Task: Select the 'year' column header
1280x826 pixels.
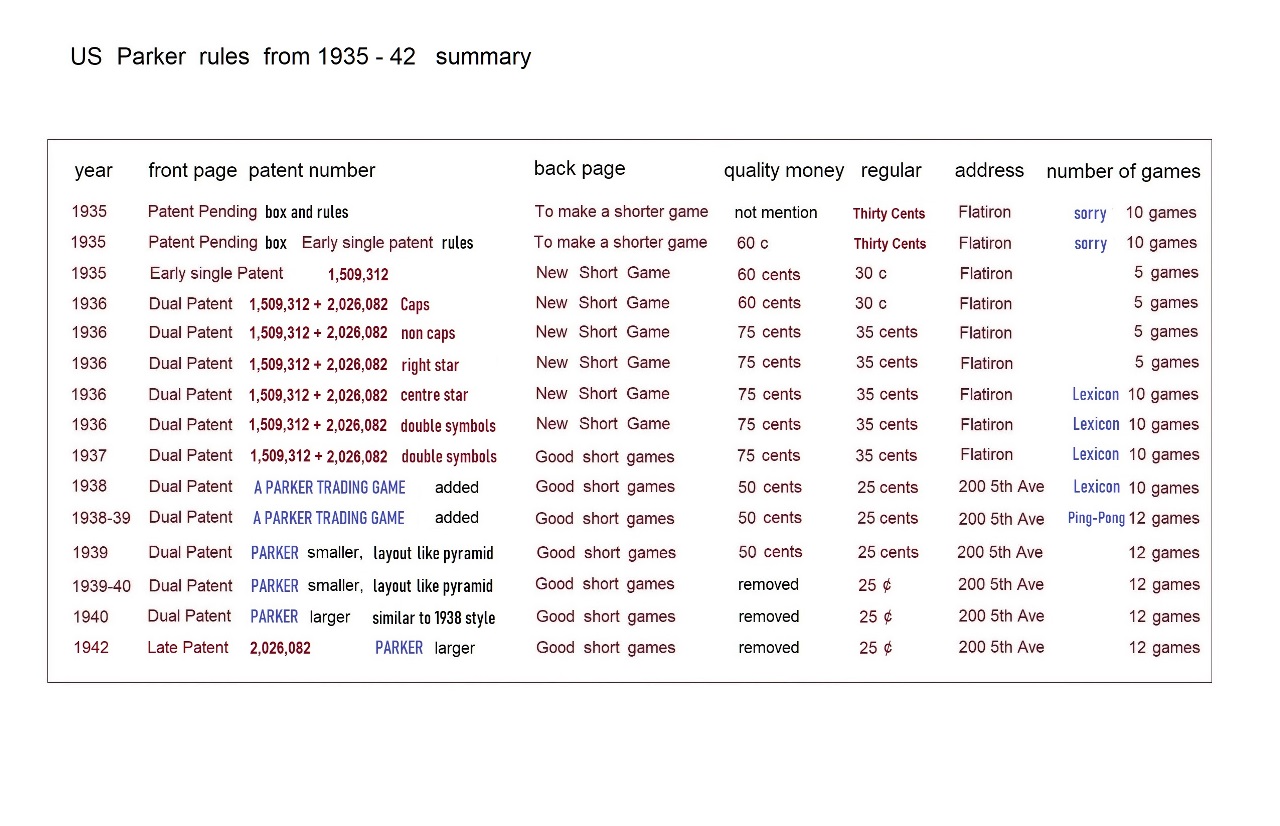Action: [93, 171]
